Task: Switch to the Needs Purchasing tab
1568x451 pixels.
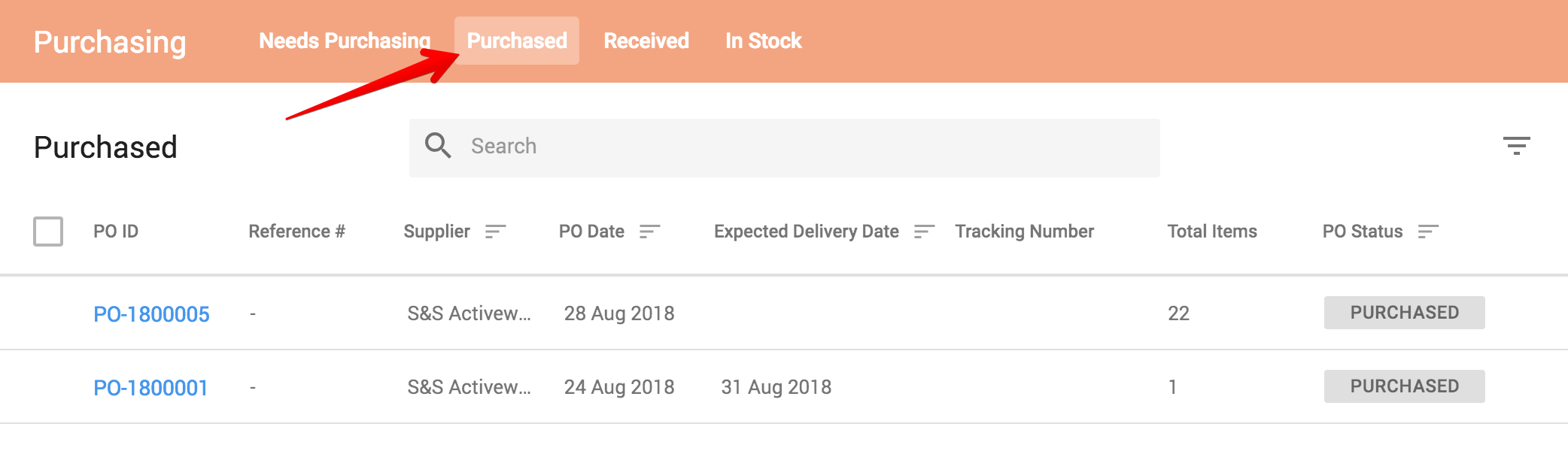Action: click(345, 41)
